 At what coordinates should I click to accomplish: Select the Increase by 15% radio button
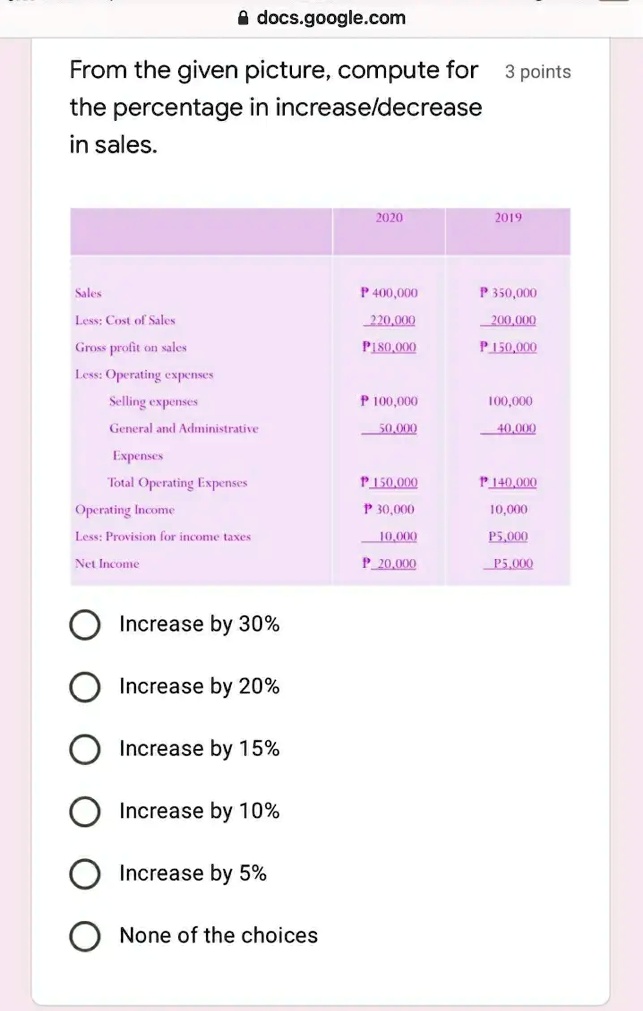tap(84, 749)
